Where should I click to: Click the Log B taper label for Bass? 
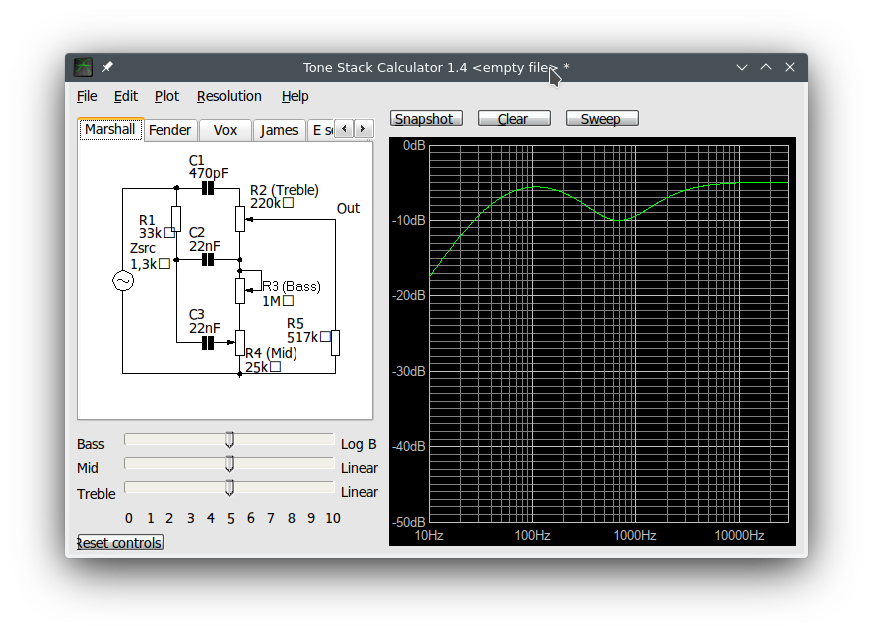(359, 444)
